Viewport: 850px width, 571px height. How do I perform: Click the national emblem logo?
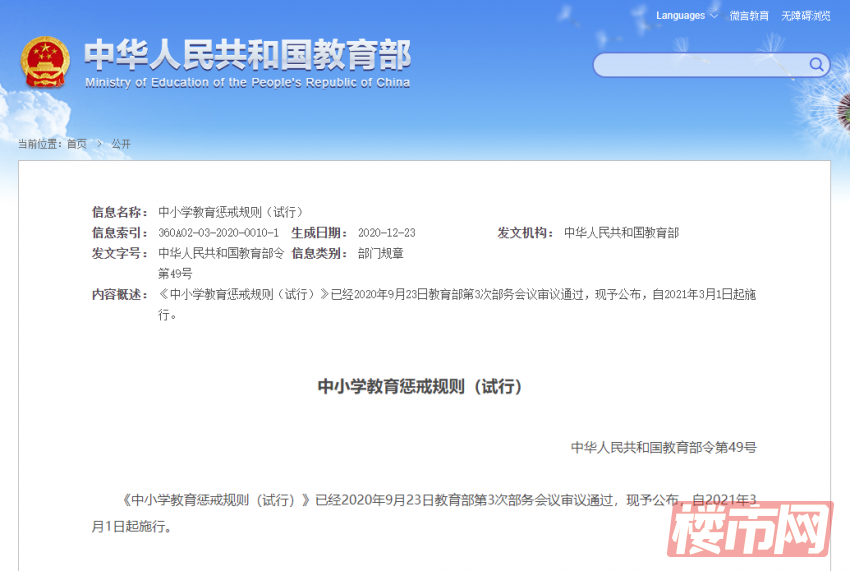click(46, 62)
